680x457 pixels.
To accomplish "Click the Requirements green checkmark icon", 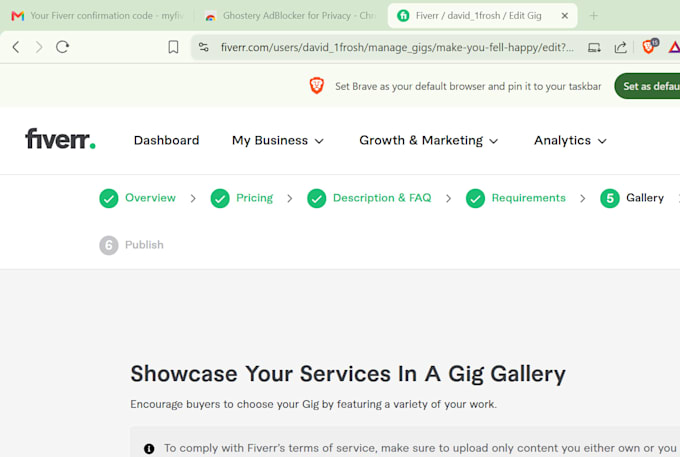I will (x=475, y=199).
